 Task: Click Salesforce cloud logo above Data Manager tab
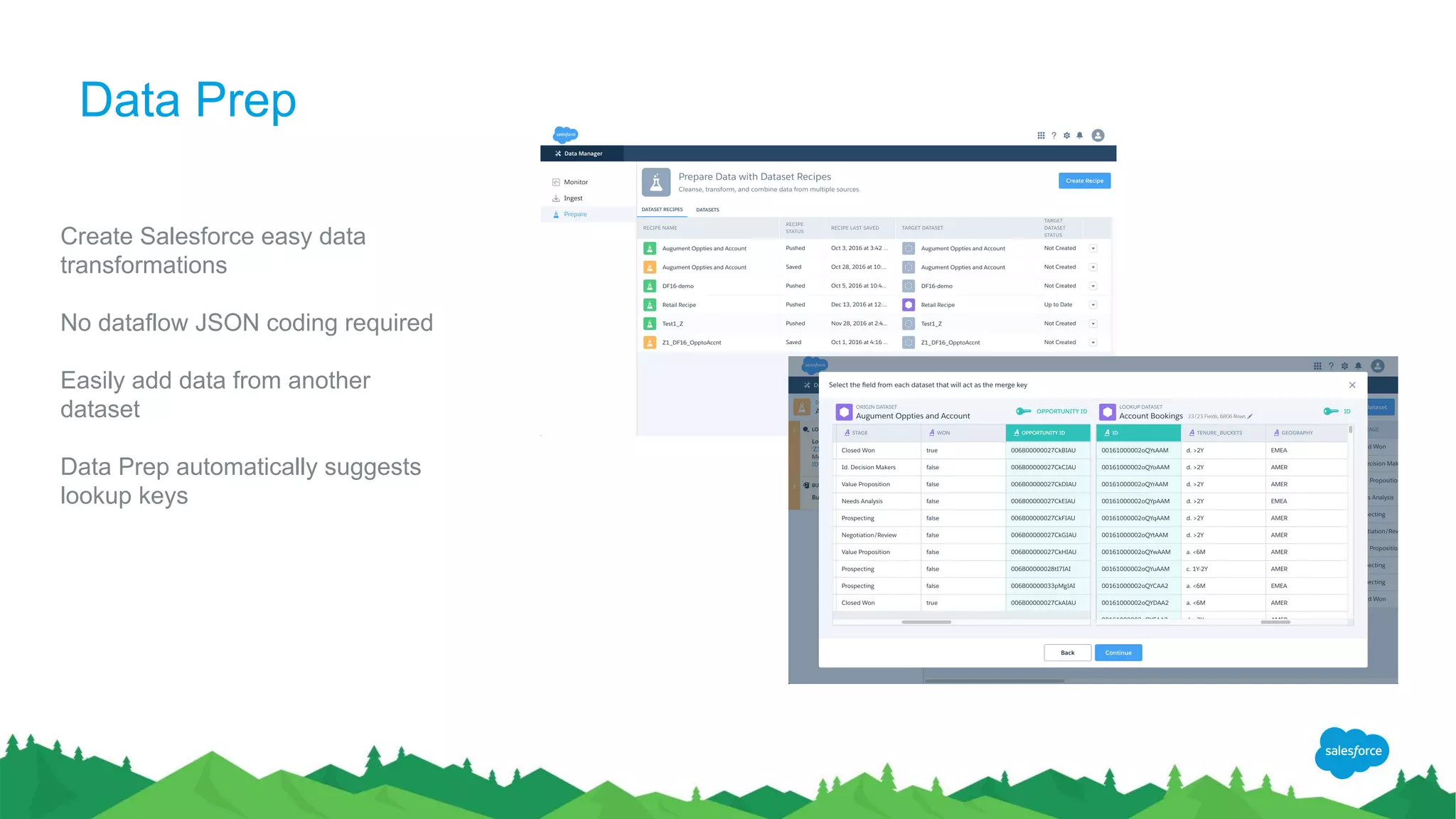tap(566, 134)
